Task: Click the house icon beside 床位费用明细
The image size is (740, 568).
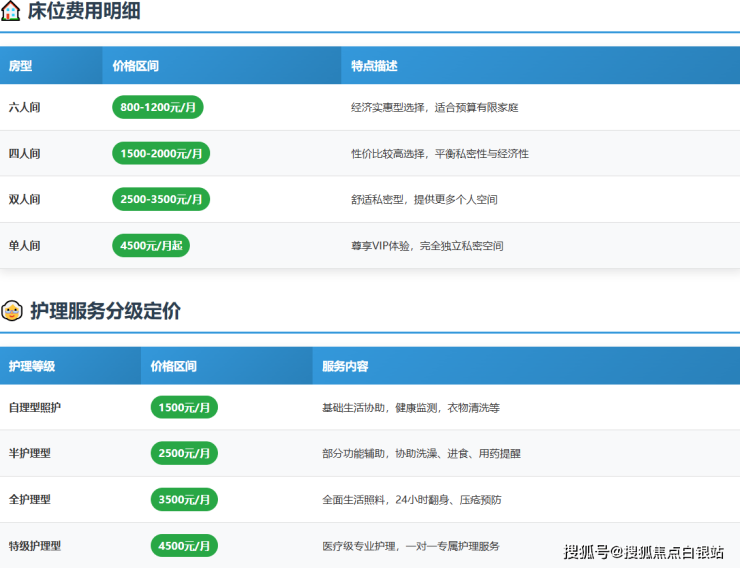Action: click(x=11, y=12)
